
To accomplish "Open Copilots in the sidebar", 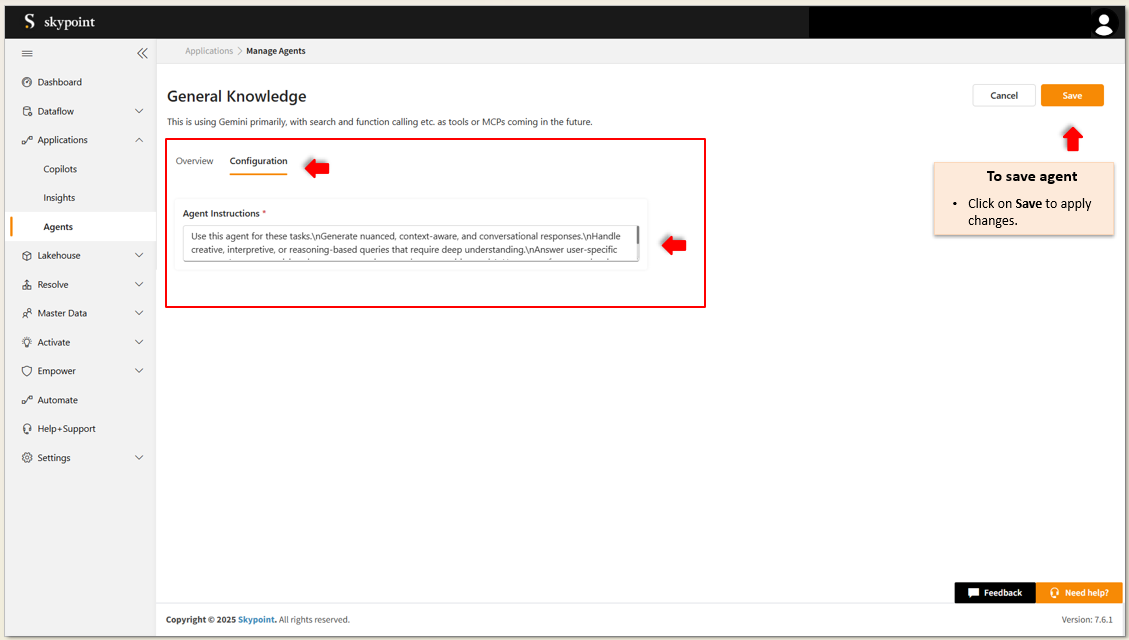I will [x=60, y=169].
